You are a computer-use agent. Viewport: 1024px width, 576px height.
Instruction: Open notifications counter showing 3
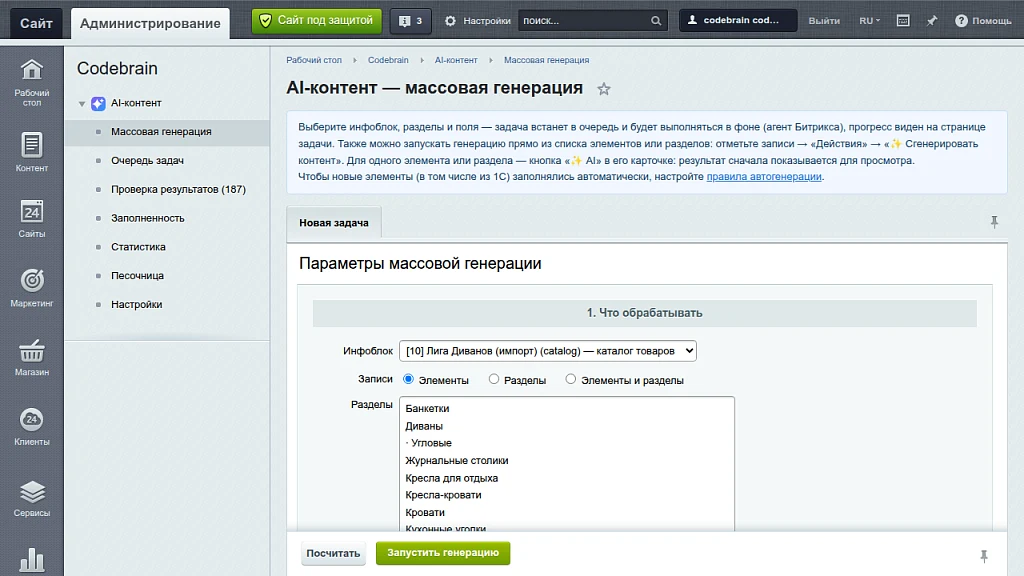click(411, 21)
